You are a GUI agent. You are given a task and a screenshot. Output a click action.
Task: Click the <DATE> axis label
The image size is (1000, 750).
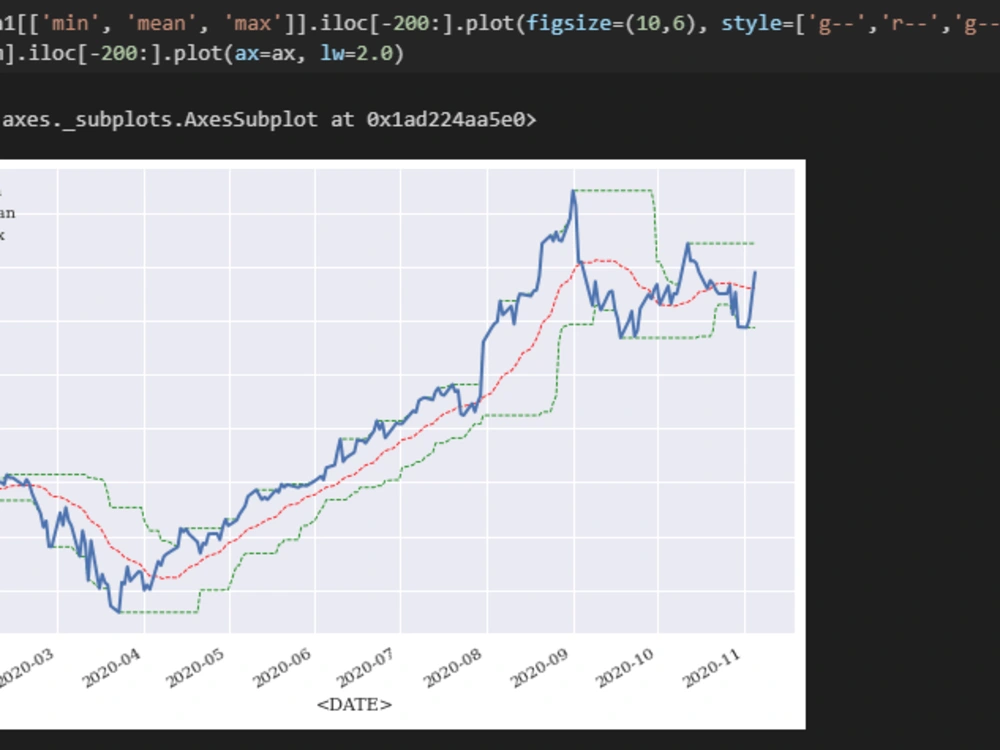(354, 705)
